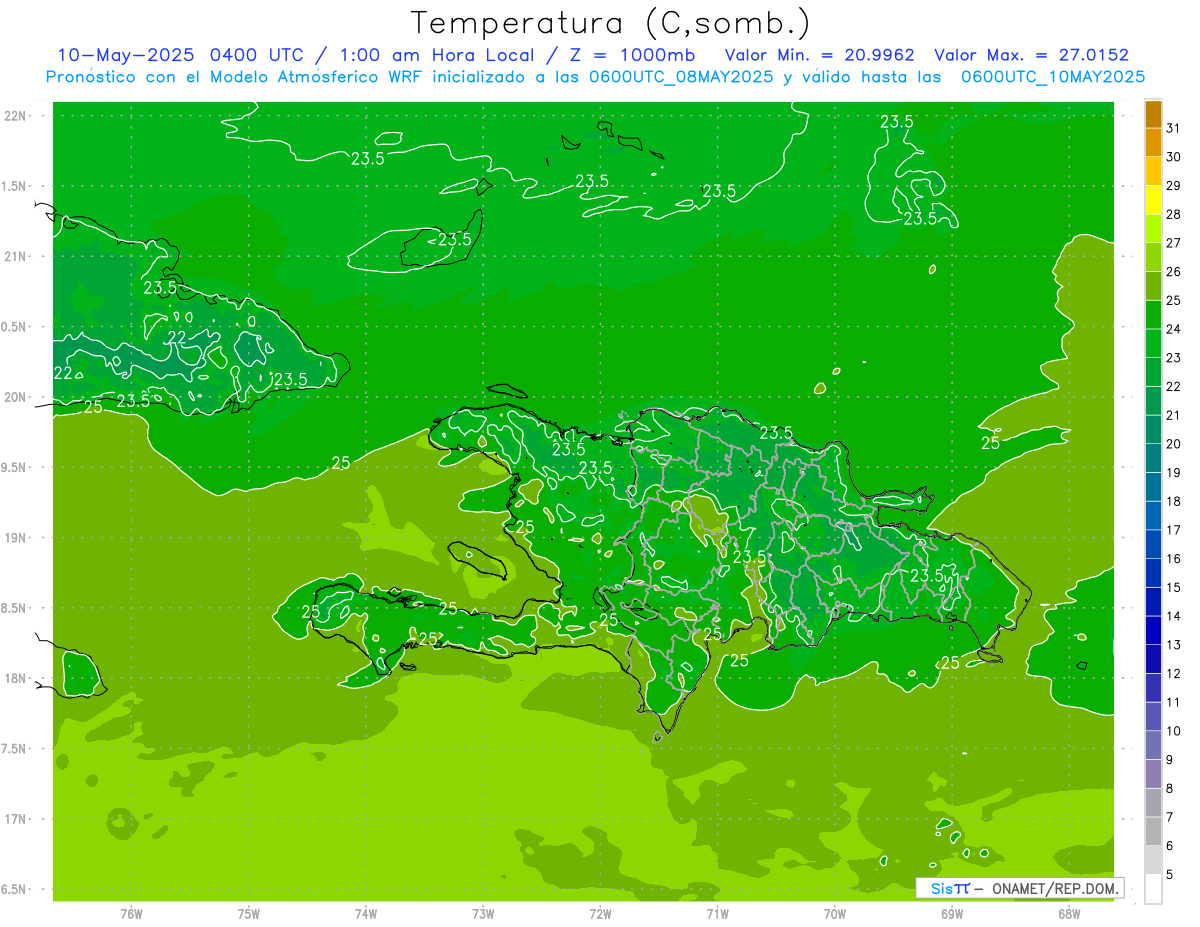This screenshot has height=927, width=1200.
Task: Click the 75W longitude axis label
Action: click(249, 913)
